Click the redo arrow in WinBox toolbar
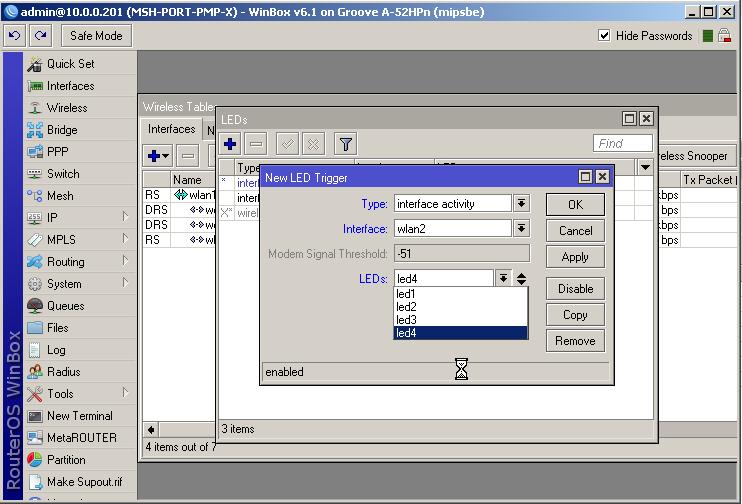This screenshot has width=742, height=504. (x=40, y=35)
